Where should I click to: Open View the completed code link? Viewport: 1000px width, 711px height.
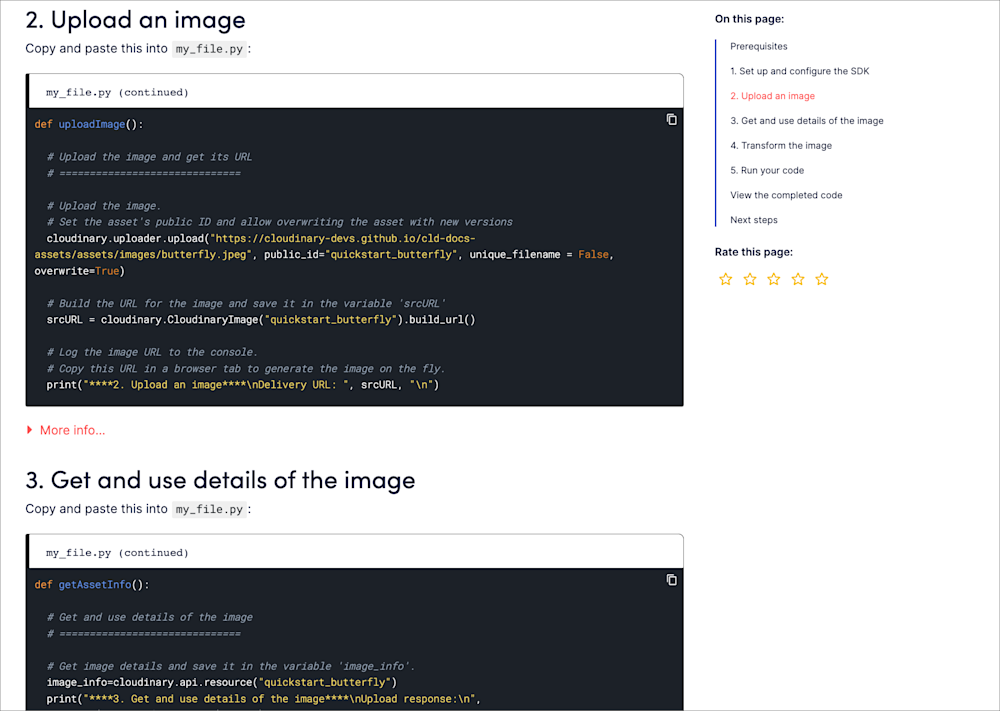point(786,196)
